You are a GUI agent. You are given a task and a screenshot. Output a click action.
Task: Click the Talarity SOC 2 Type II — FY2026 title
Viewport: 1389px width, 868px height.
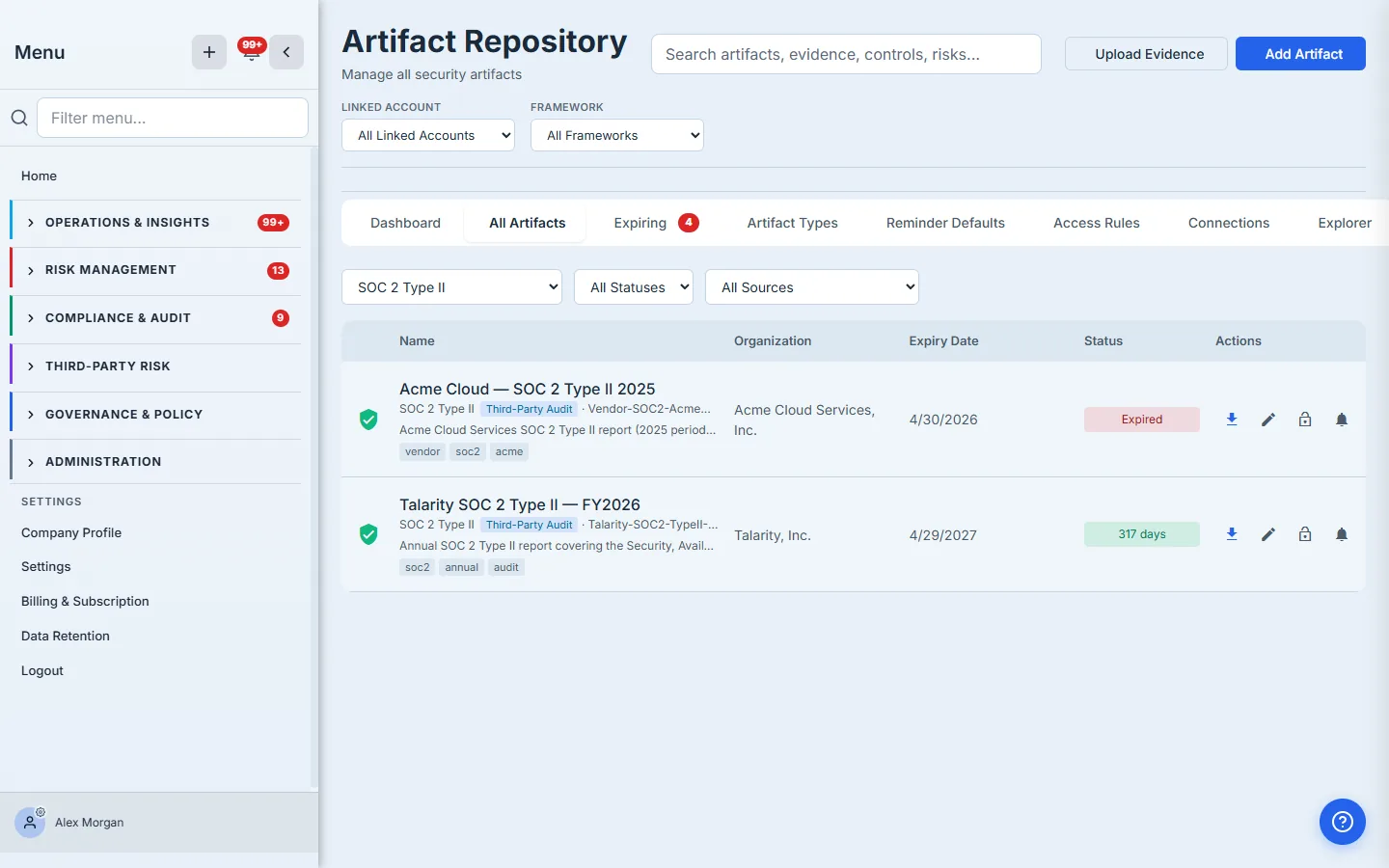coord(520,504)
